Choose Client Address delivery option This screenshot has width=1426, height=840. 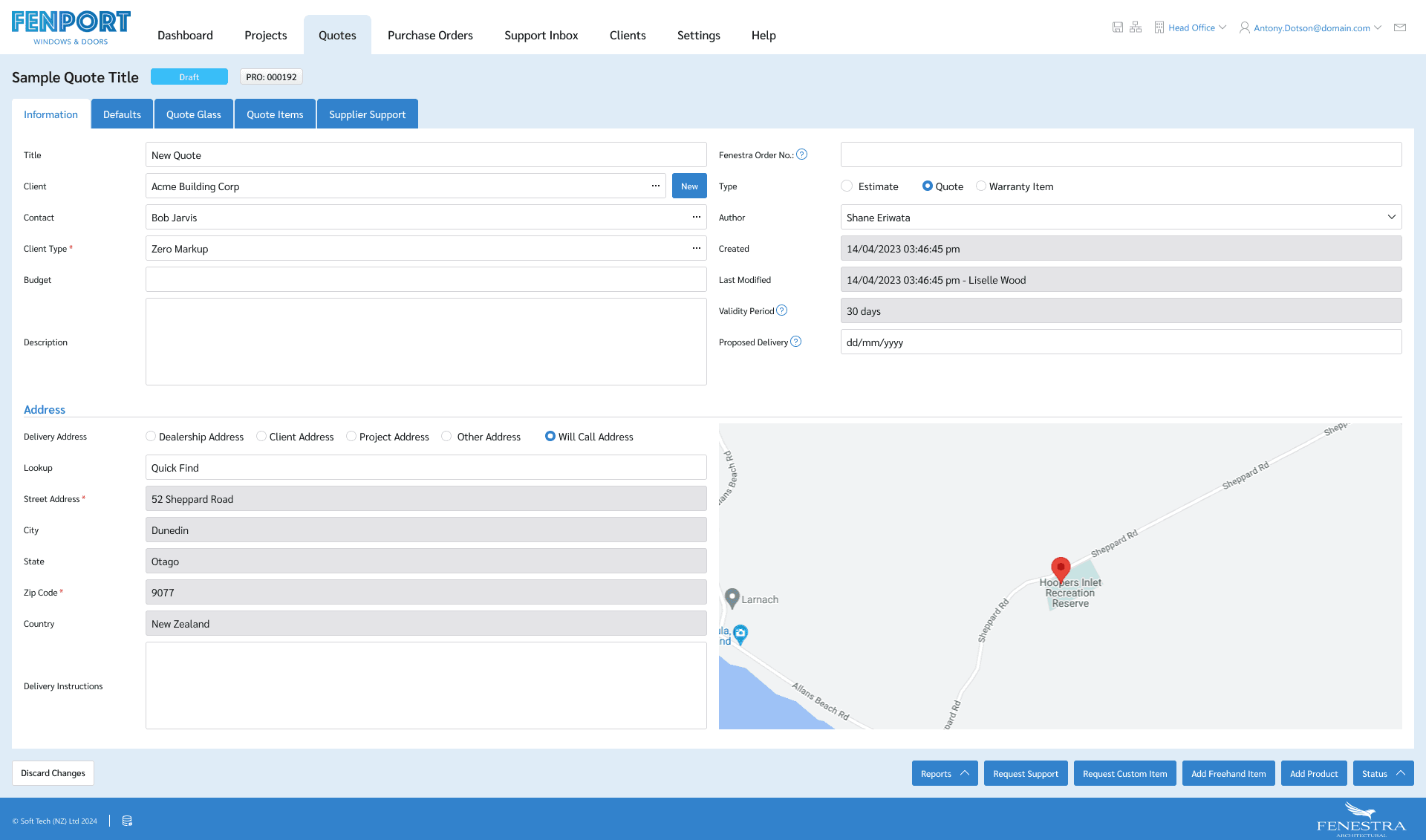(261, 437)
